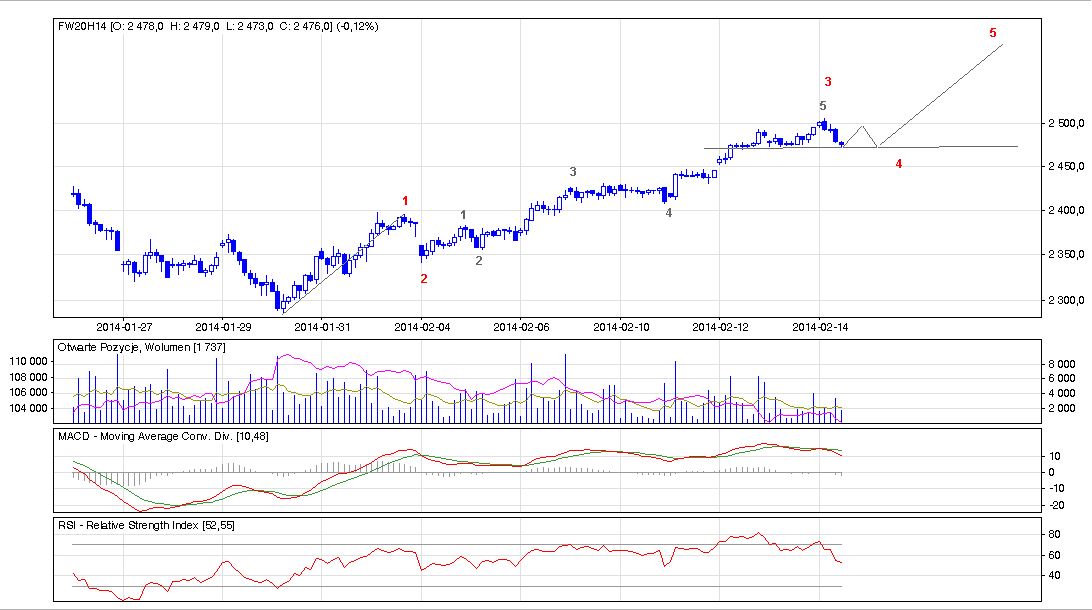This screenshot has height=610, width=1092.
Task: Pick the gray sub-wave label 1
Action: pos(463,215)
